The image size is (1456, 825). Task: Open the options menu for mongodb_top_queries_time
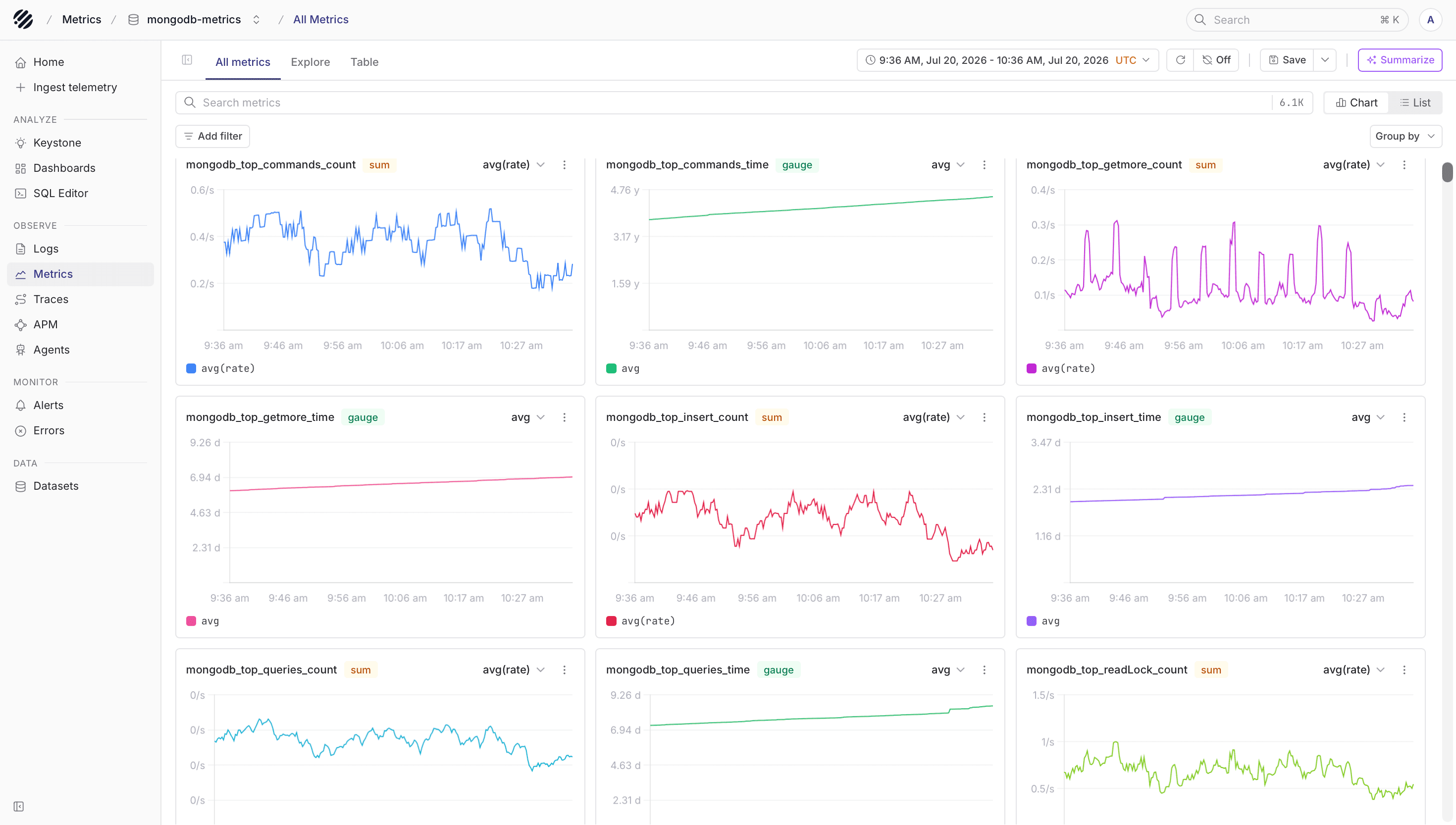click(x=984, y=670)
